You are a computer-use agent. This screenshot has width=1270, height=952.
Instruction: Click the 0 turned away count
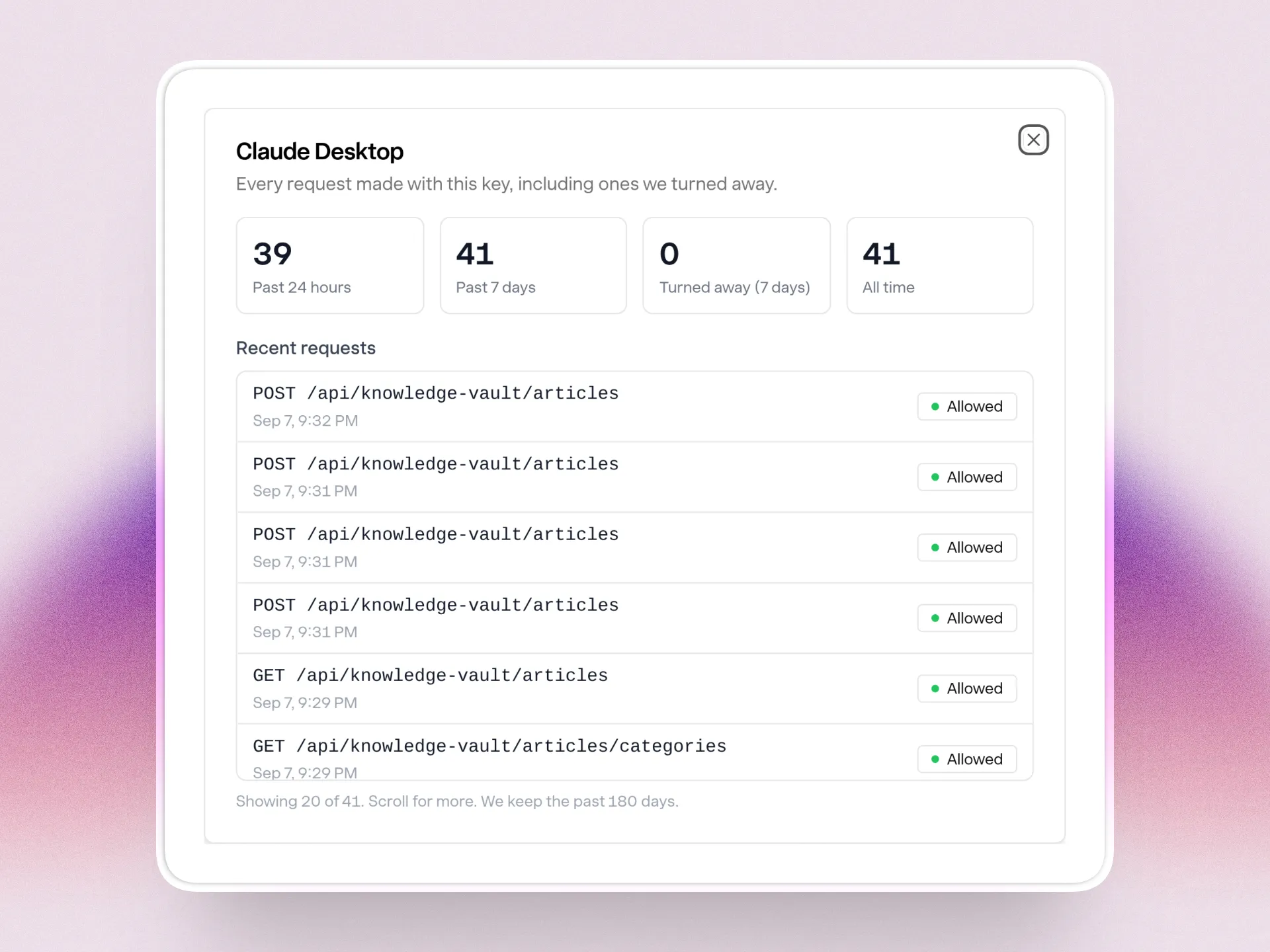click(x=669, y=254)
